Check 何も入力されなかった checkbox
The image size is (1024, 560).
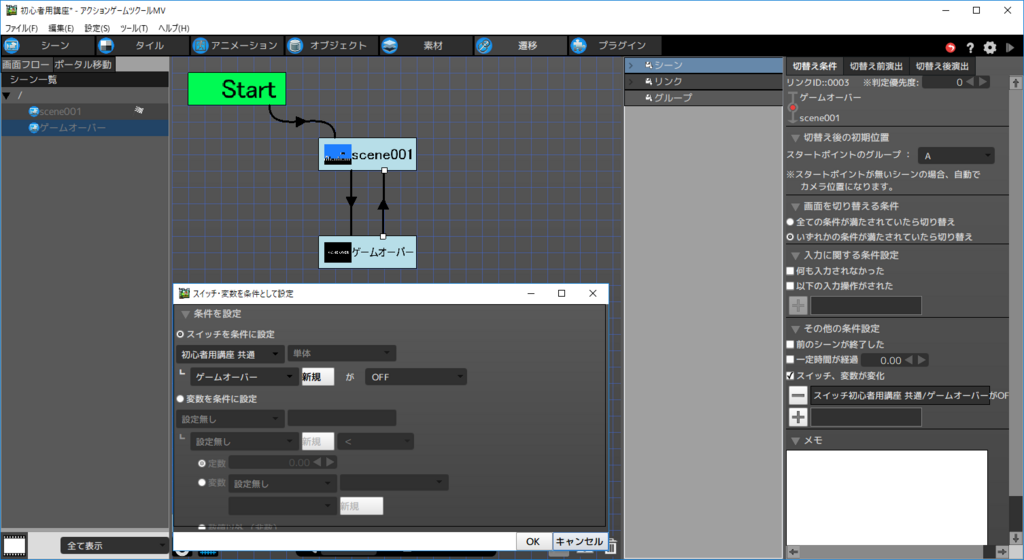point(790,271)
